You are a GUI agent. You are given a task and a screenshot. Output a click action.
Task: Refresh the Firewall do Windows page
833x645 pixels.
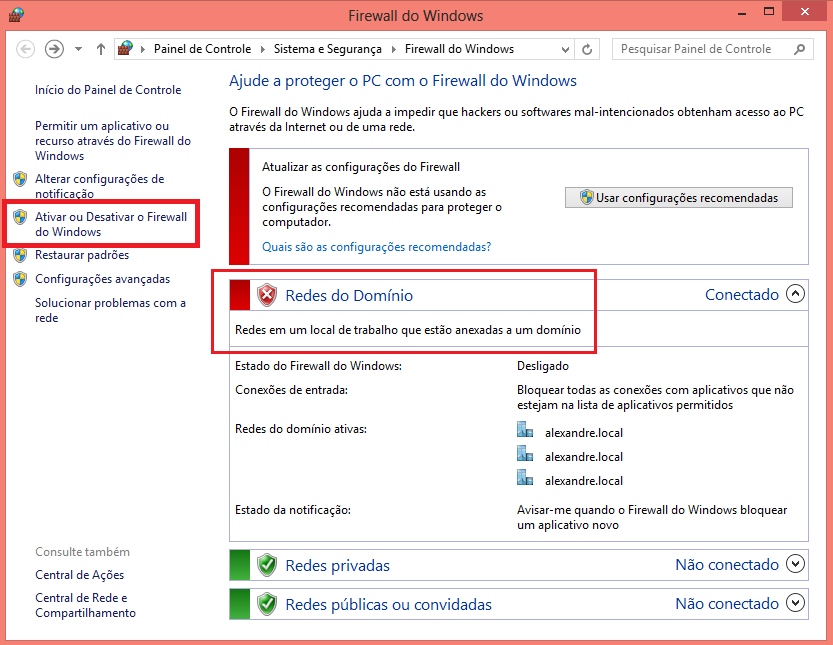tap(587, 49)
